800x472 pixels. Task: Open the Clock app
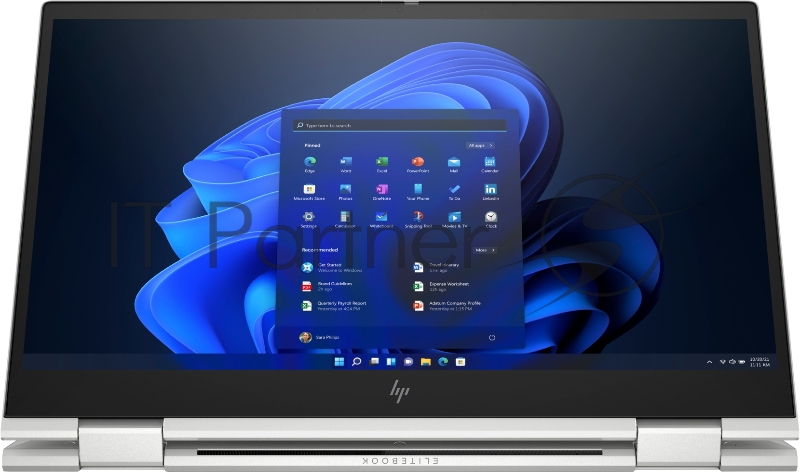tap(490, 217)
